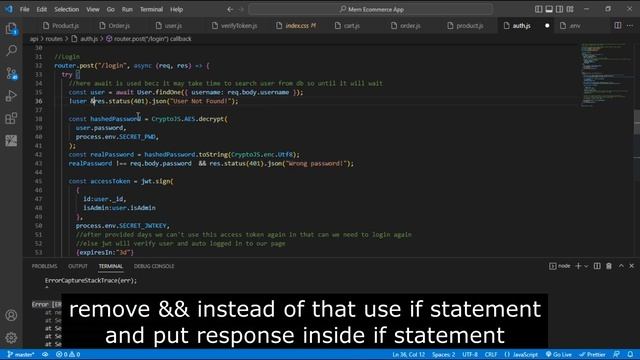Screen dimensions: 640x360
Task: Create a new terminal with plus icon
Action: (578, 266)
